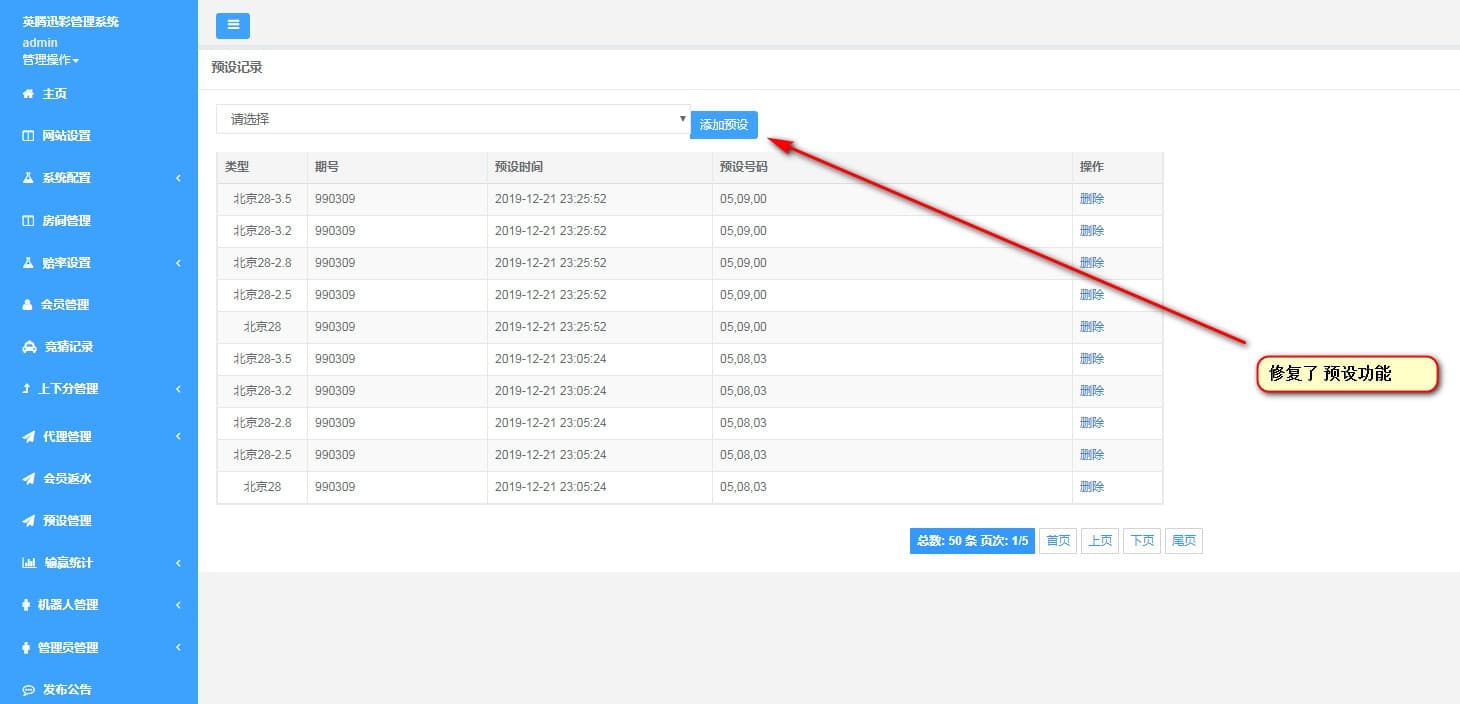Image resolution: width=1460 pixels, height=704 pixels.
Task: Open the 会员返水 menu item
Action: click(66, 479)
